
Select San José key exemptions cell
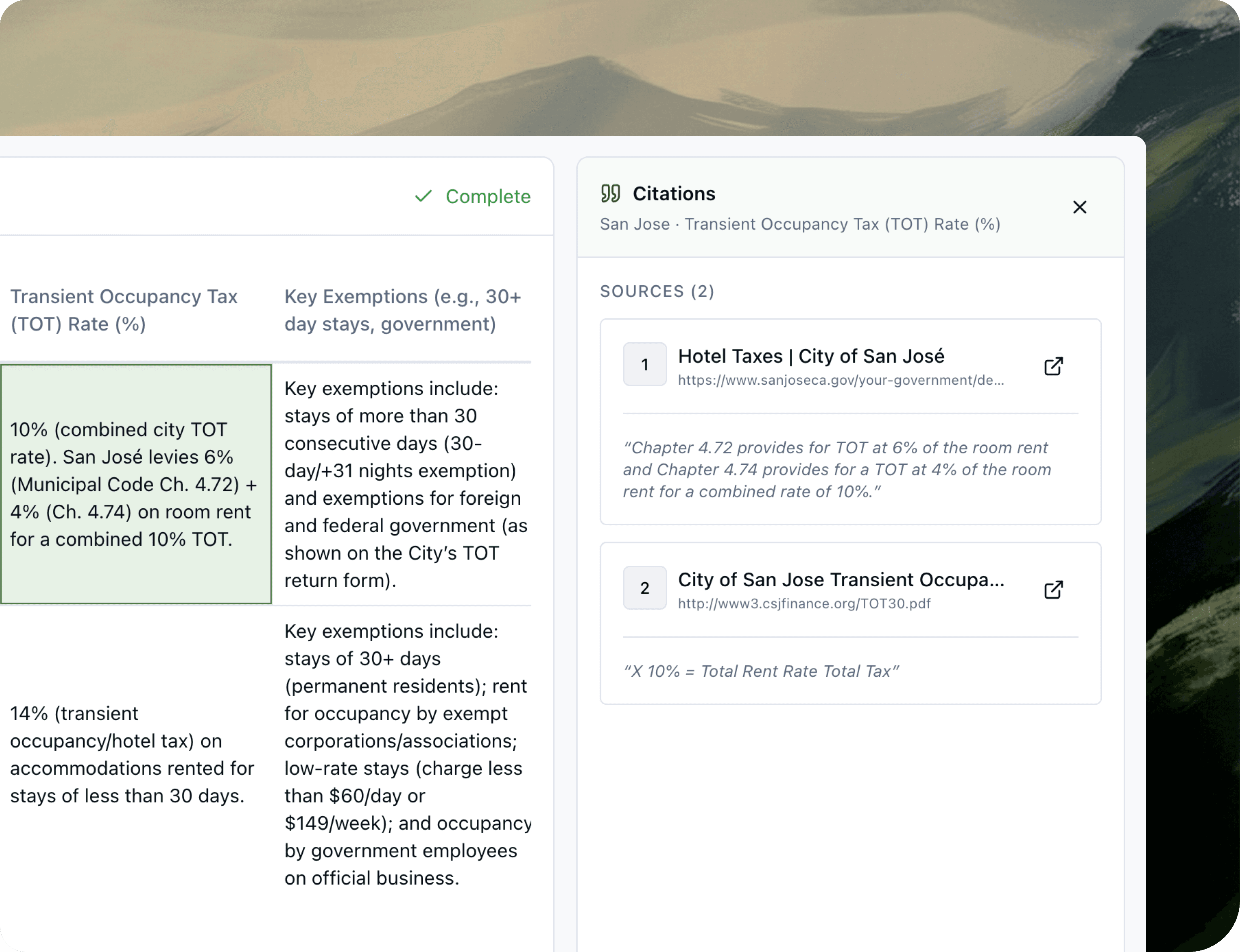(405, 484)
